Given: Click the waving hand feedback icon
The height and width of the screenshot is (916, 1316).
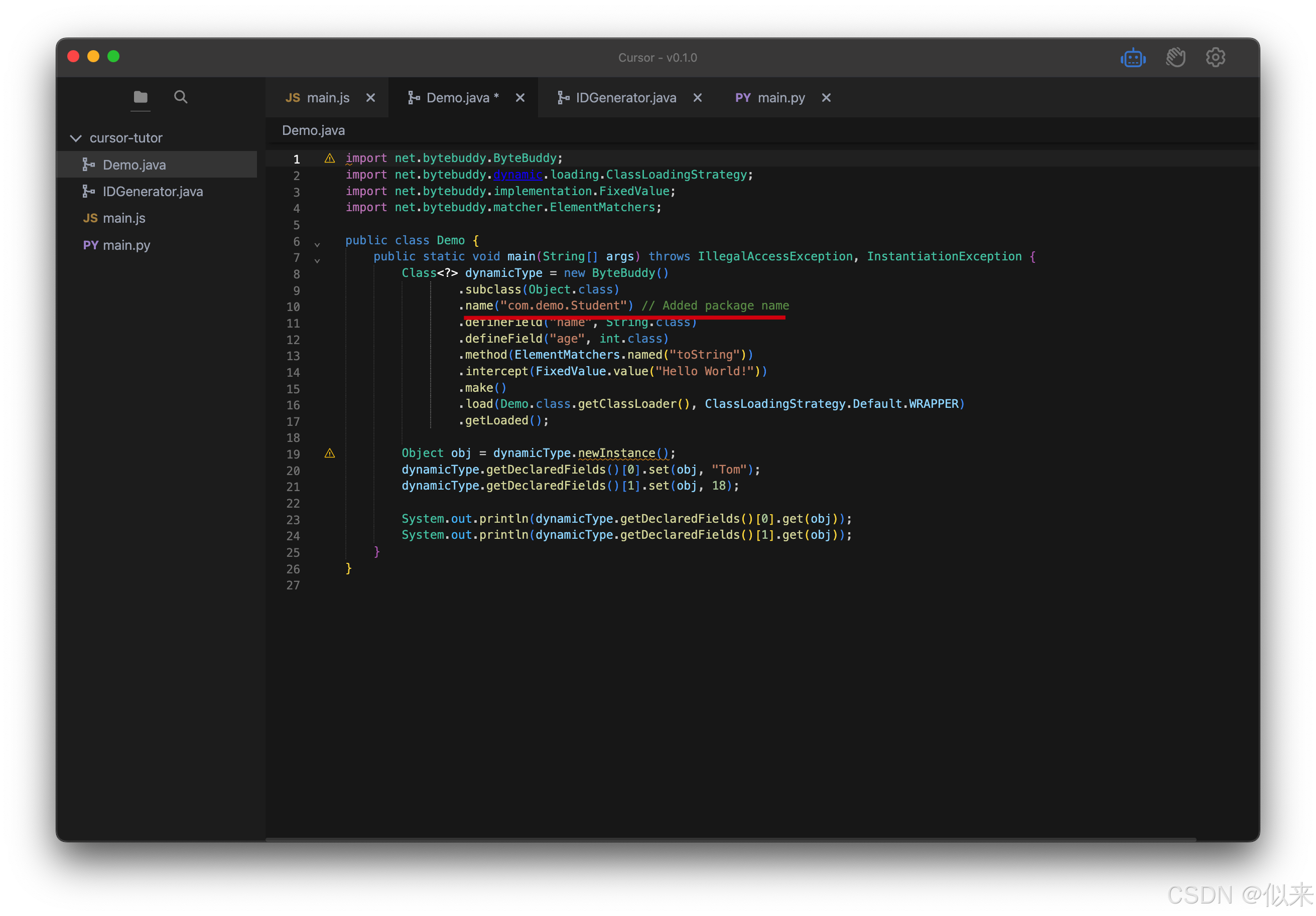Looking at the screenshot, I should 1175,58.
